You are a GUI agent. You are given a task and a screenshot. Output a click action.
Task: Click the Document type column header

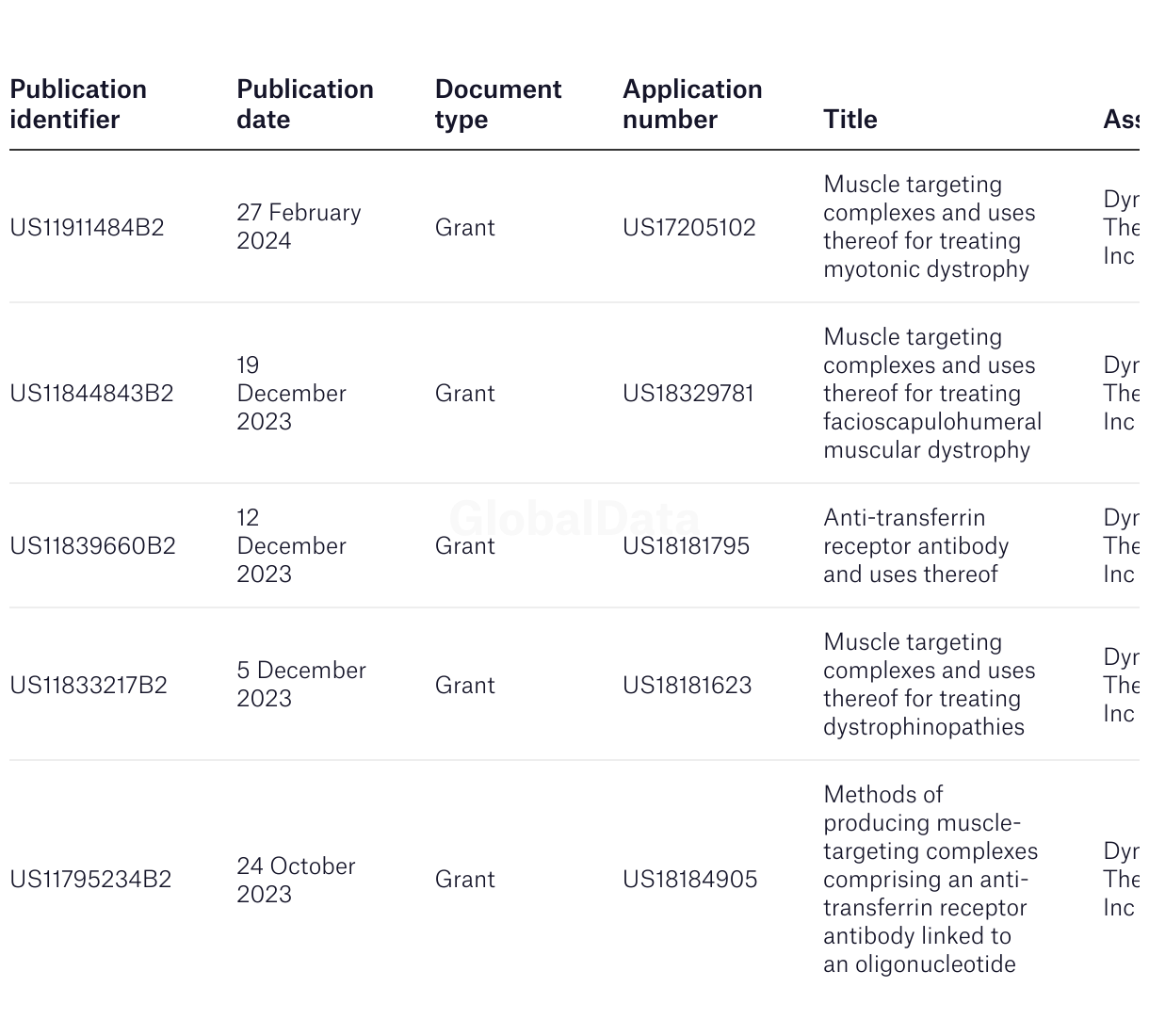click(x=497, y=105)
